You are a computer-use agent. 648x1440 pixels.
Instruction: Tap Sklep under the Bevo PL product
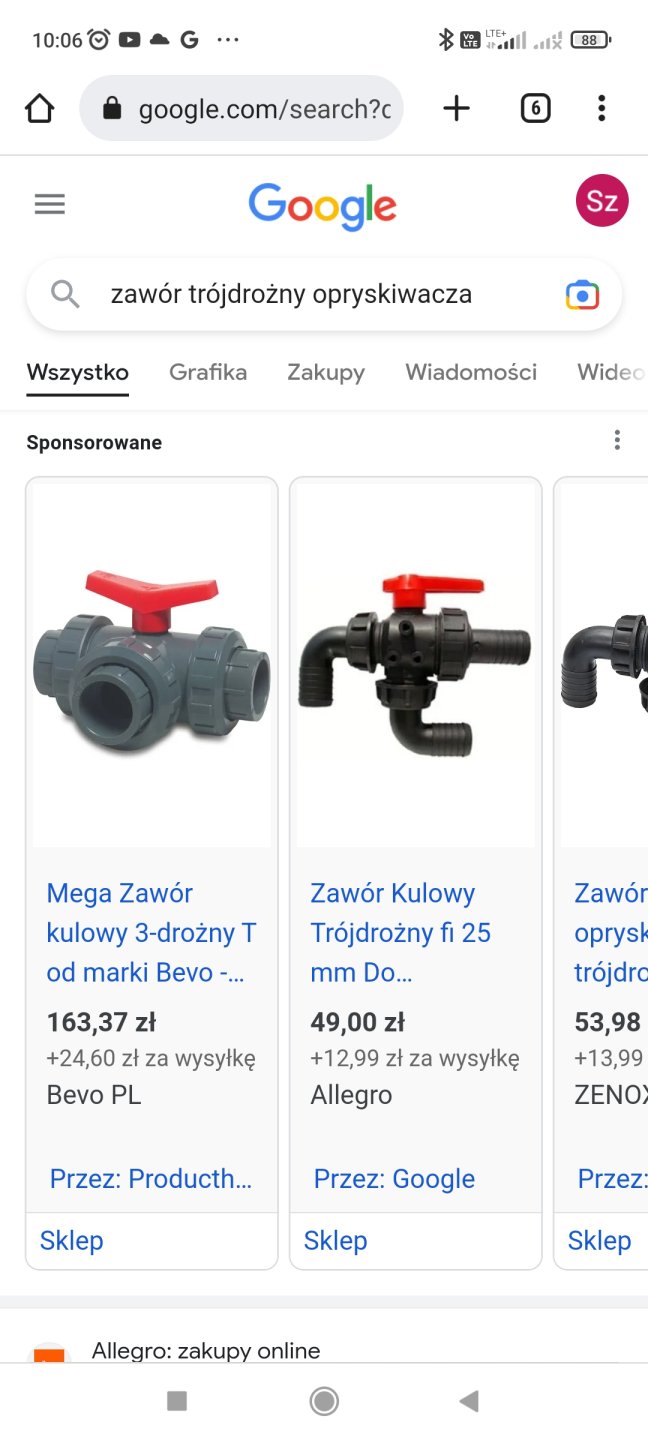click(x=72, y=1240)
